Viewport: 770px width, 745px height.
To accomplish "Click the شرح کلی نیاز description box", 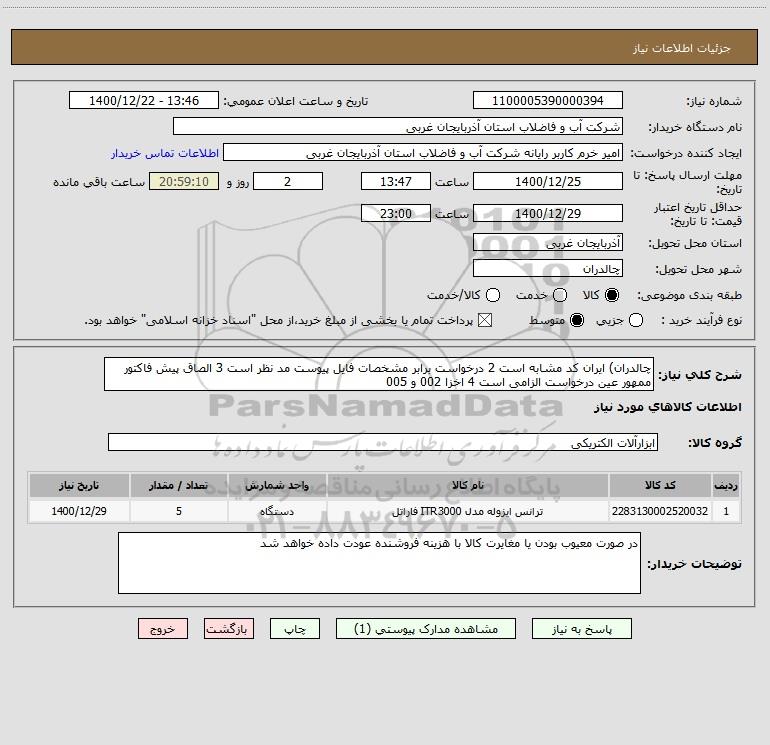I will (379, 375).
